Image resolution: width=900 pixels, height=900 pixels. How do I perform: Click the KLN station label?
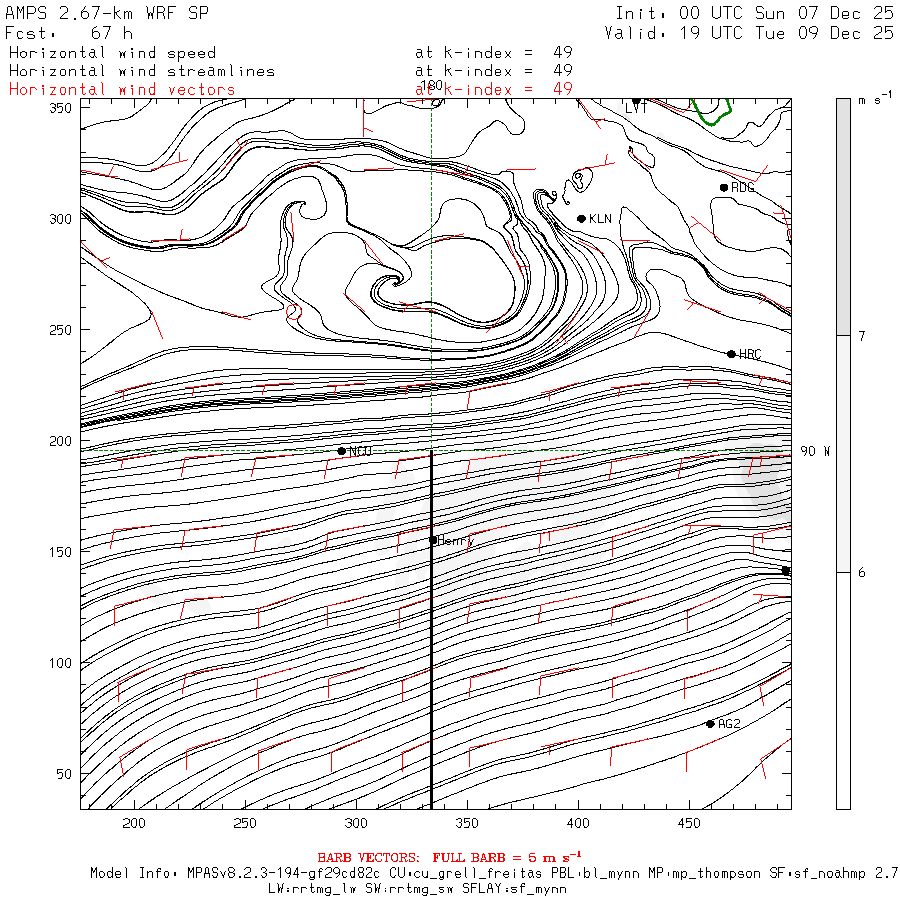(600, 219)
